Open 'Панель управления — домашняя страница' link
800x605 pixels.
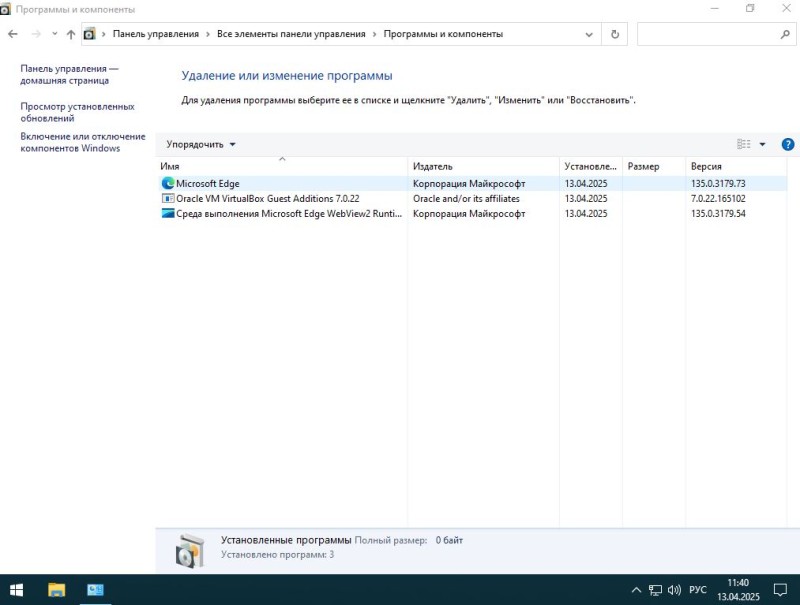pos(69,74)
